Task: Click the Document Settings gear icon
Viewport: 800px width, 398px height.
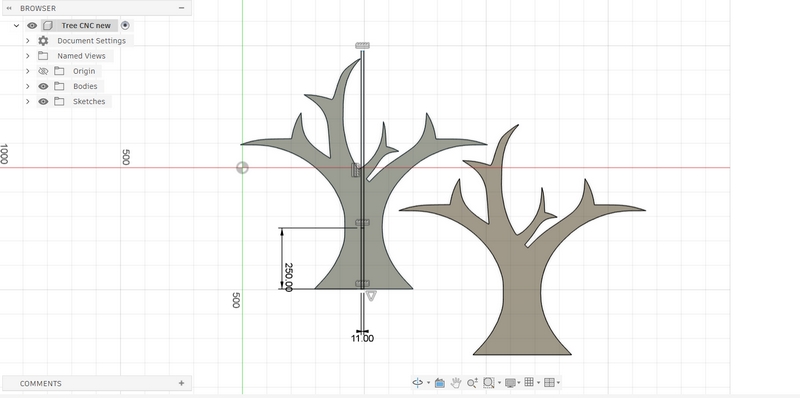Action: click(x=43, y=41)
